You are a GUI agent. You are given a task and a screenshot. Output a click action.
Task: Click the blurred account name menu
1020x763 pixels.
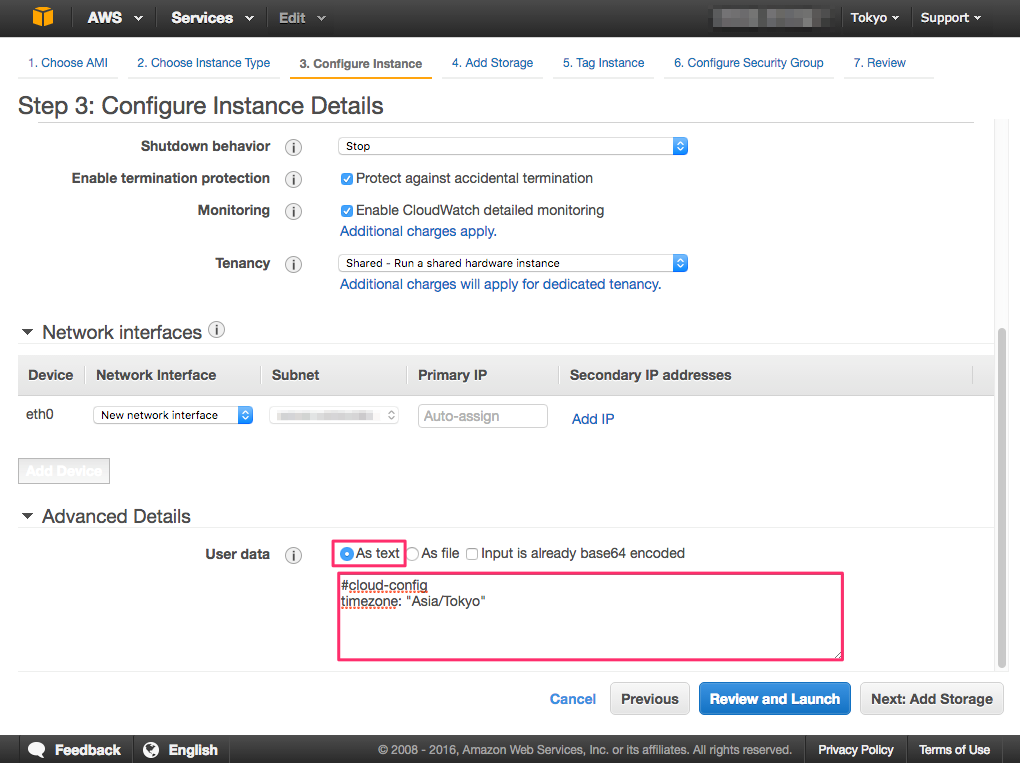click(770, 18)
